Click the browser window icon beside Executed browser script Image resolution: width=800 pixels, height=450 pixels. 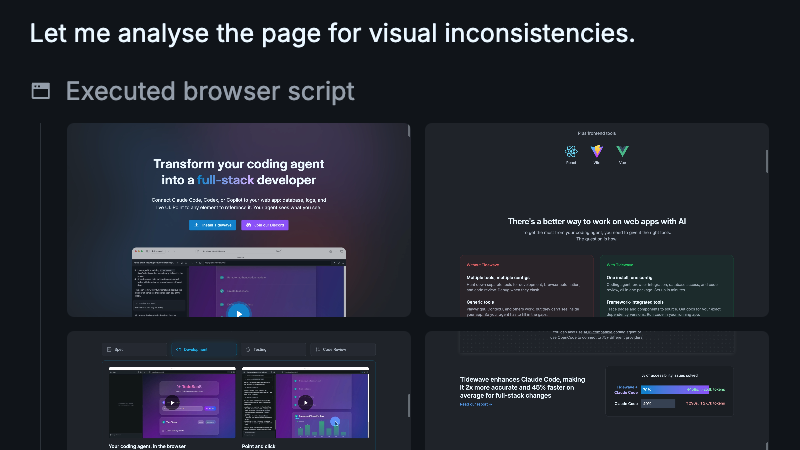[41, 92]
